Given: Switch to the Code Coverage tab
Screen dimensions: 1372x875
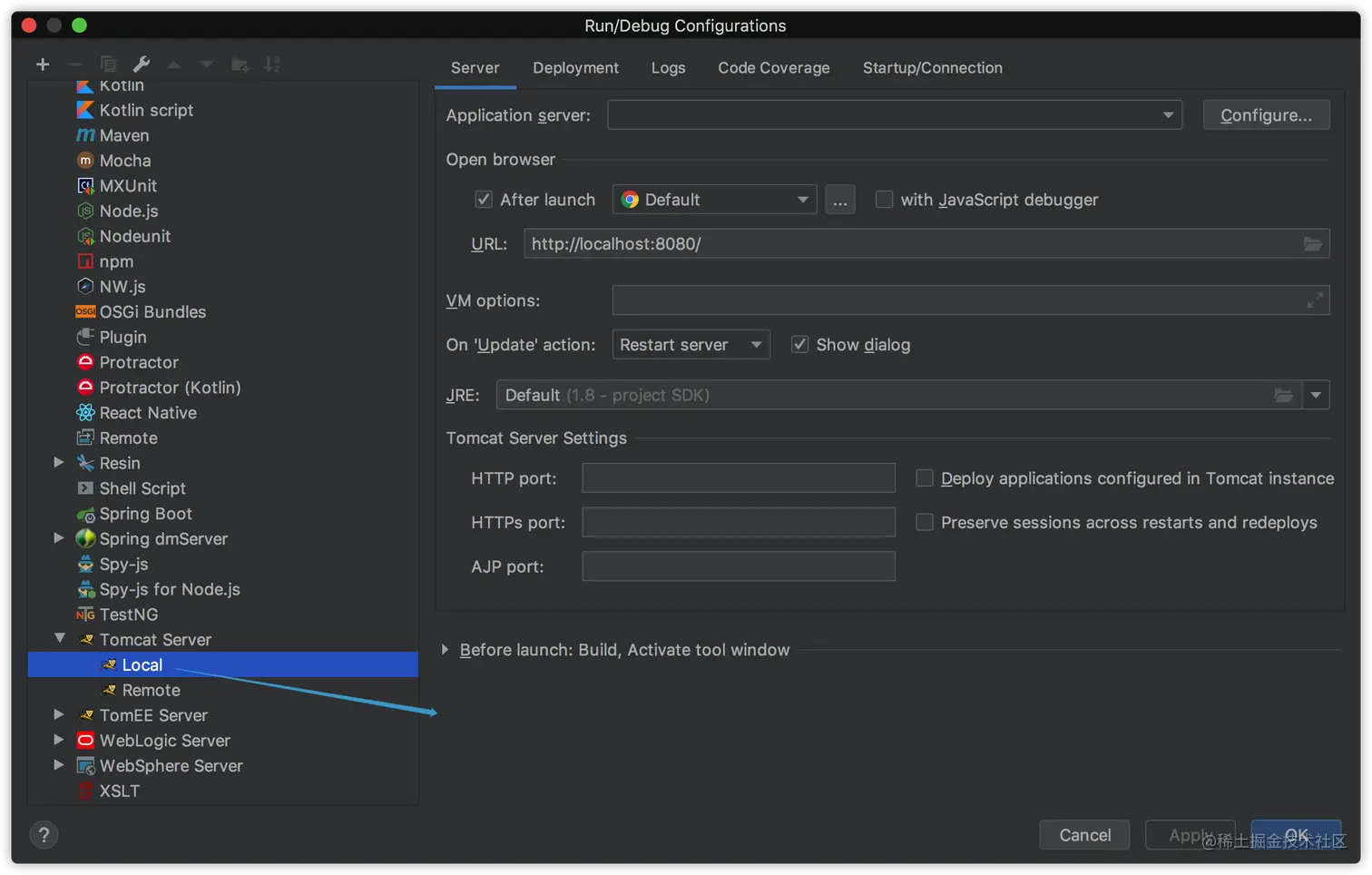Looking at the screenshot, I should 773,68.
